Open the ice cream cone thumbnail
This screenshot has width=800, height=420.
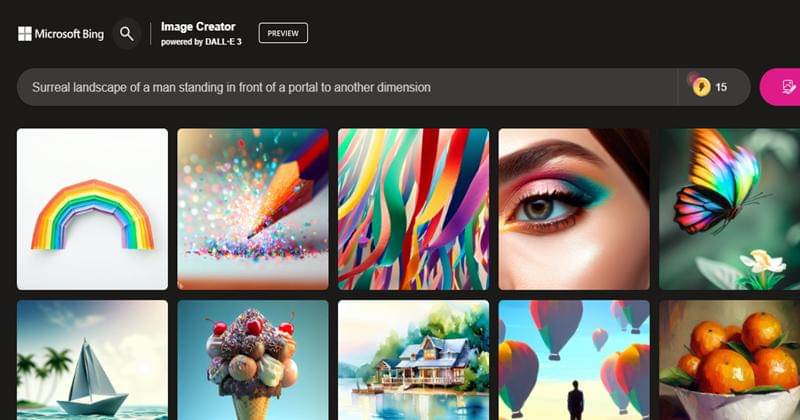253,360
